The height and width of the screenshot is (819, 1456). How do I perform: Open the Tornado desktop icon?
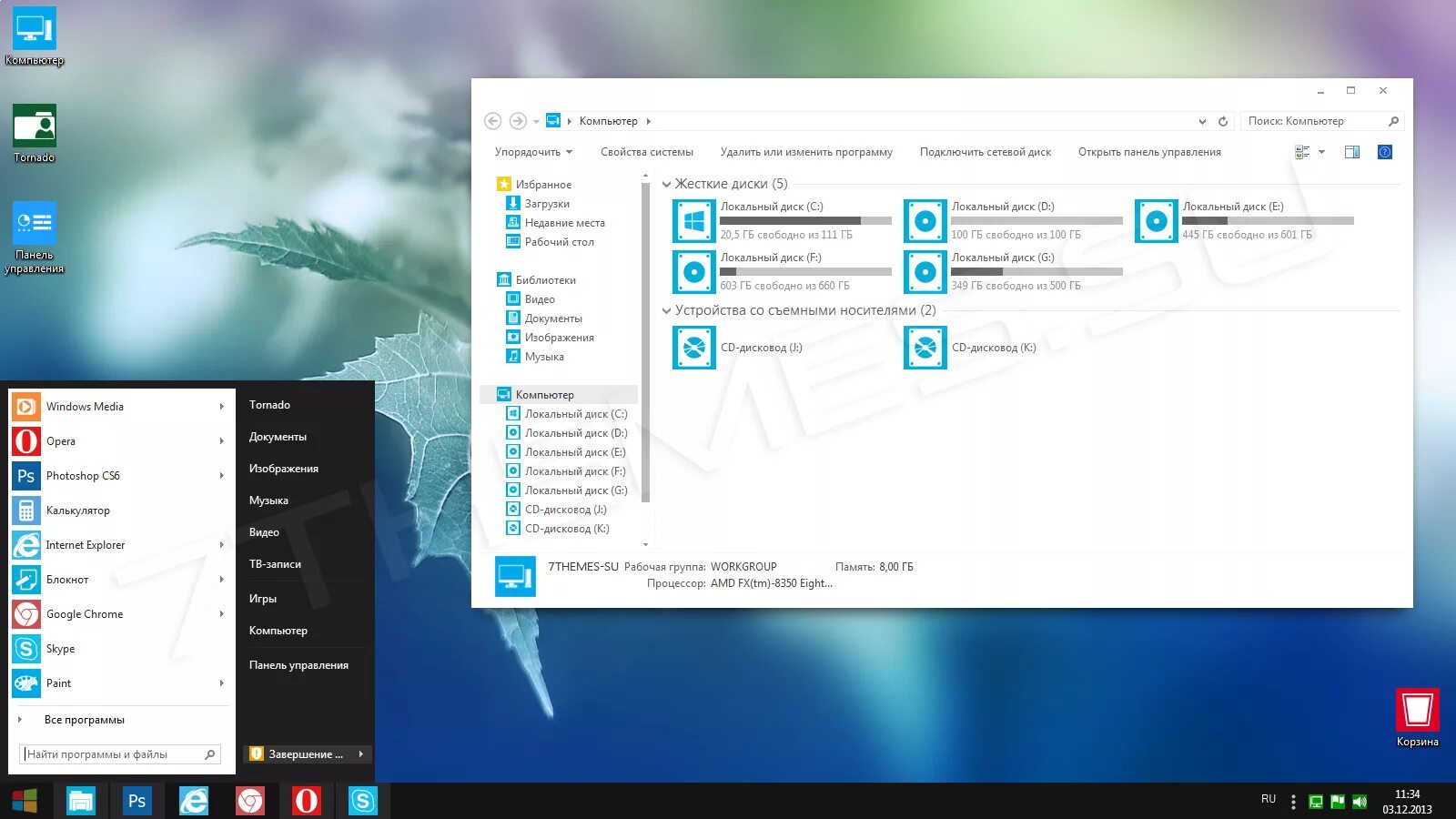[x=35, y=126]
